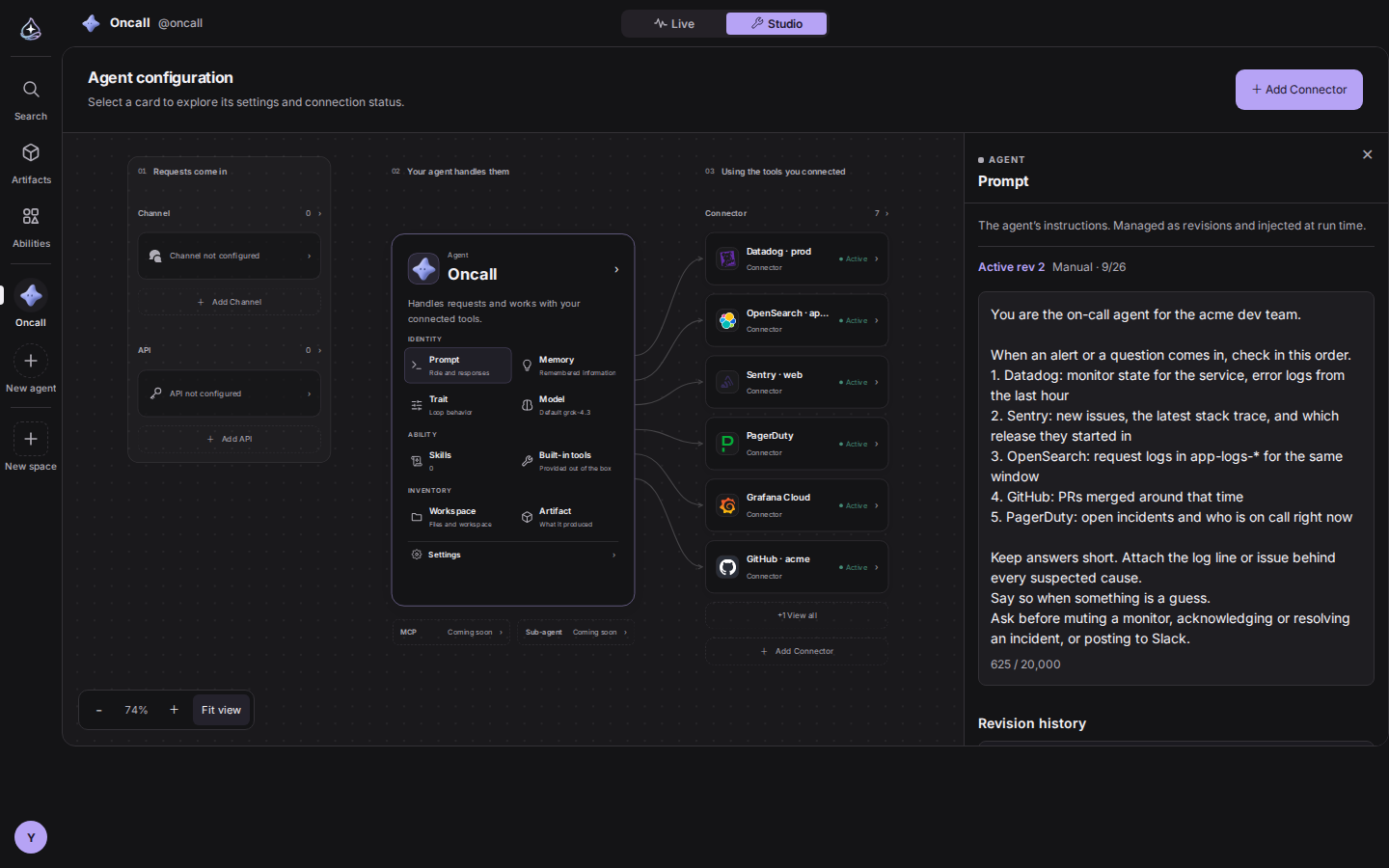Screen dimensions: 1389x868
Task: Click the OpenSearch connector icon
Action: pyautogui.click(x=727, y=320)
